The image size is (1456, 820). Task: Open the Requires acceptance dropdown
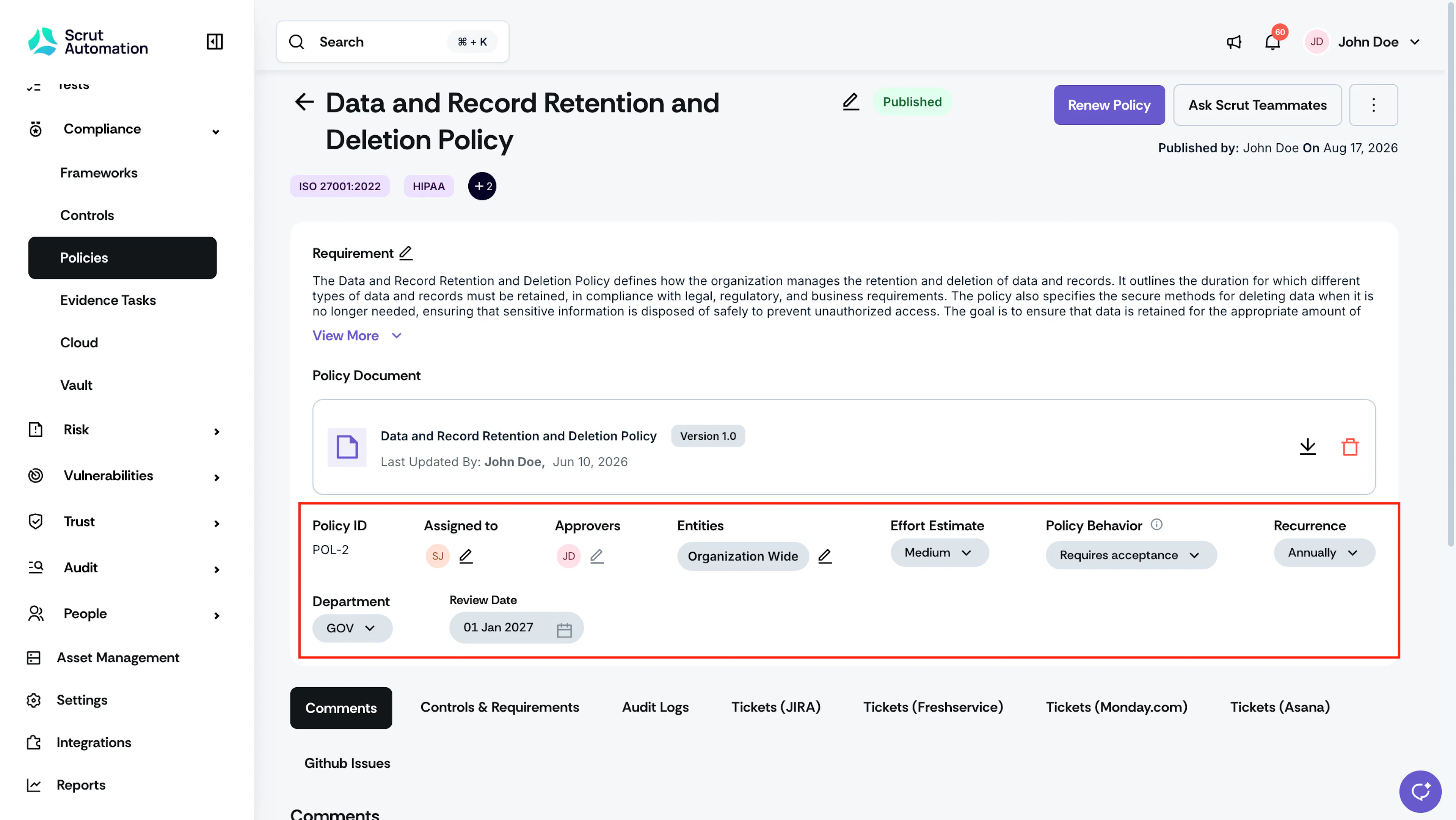coord(1130,555)
